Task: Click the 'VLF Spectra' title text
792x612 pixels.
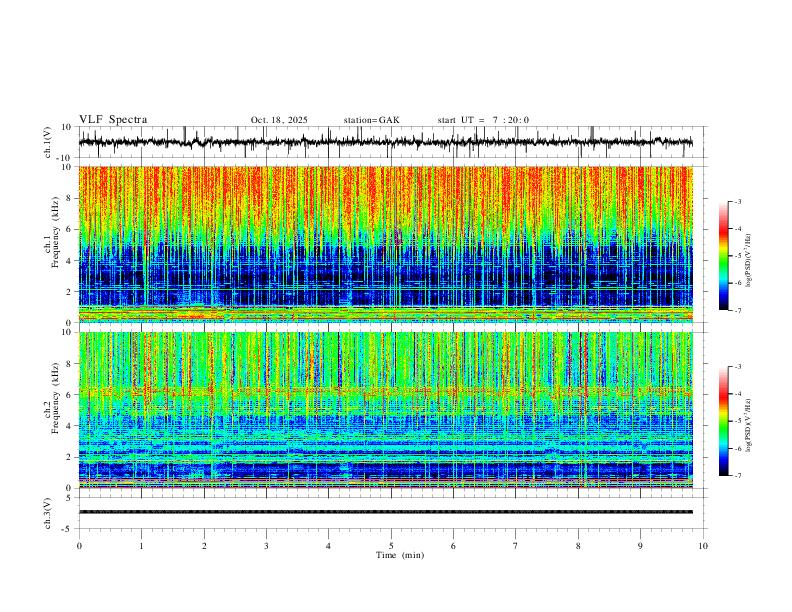Action: click(113, 120)
